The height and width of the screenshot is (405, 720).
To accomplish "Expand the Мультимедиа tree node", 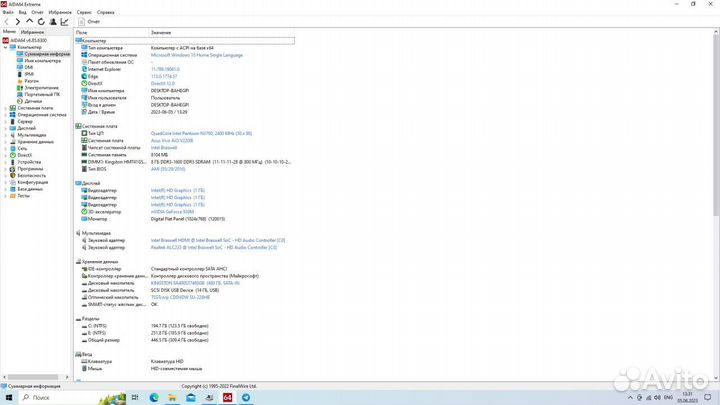I will coord(6,135).
